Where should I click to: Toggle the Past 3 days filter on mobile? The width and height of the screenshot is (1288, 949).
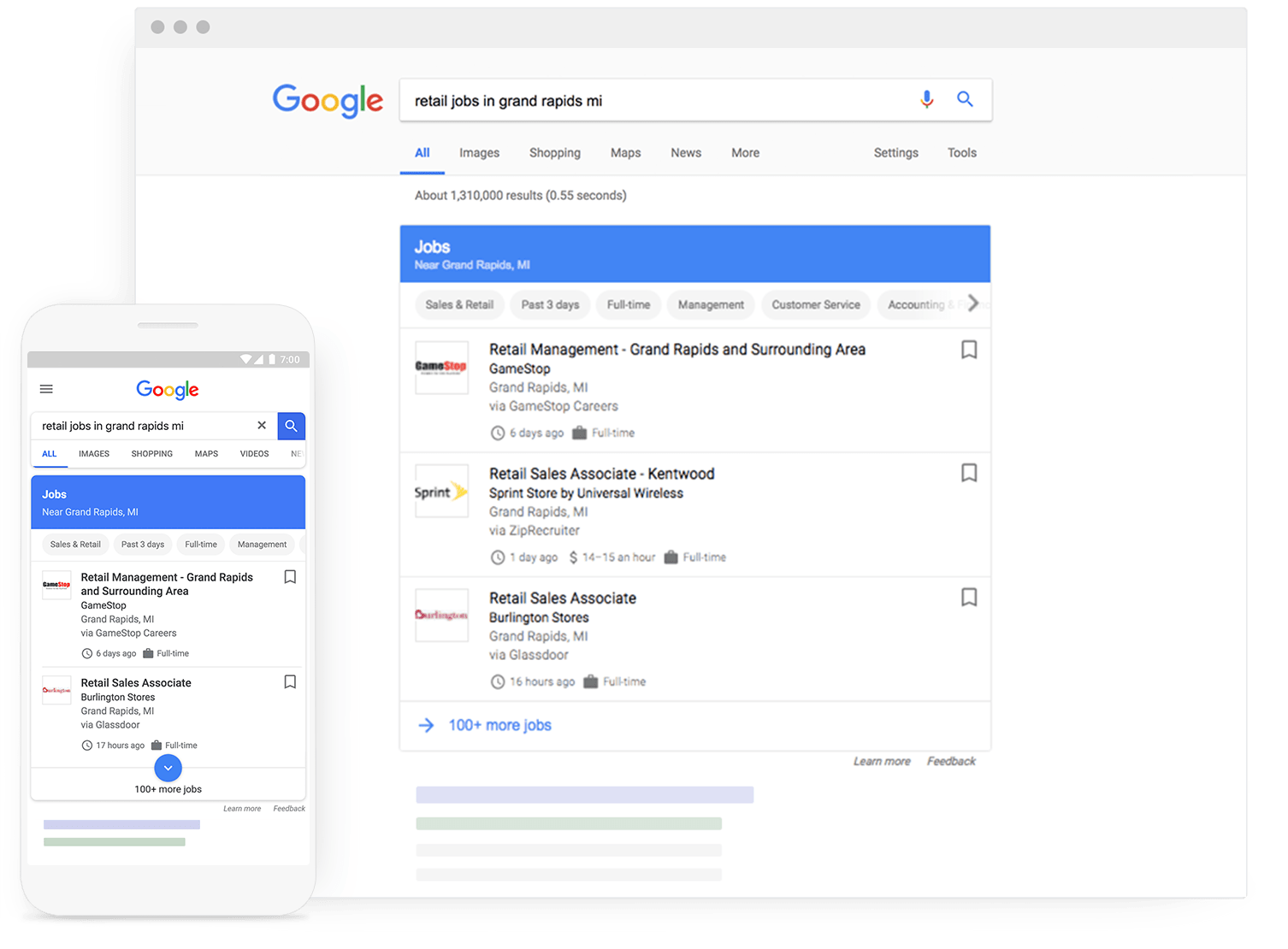(x=142, y=544)
